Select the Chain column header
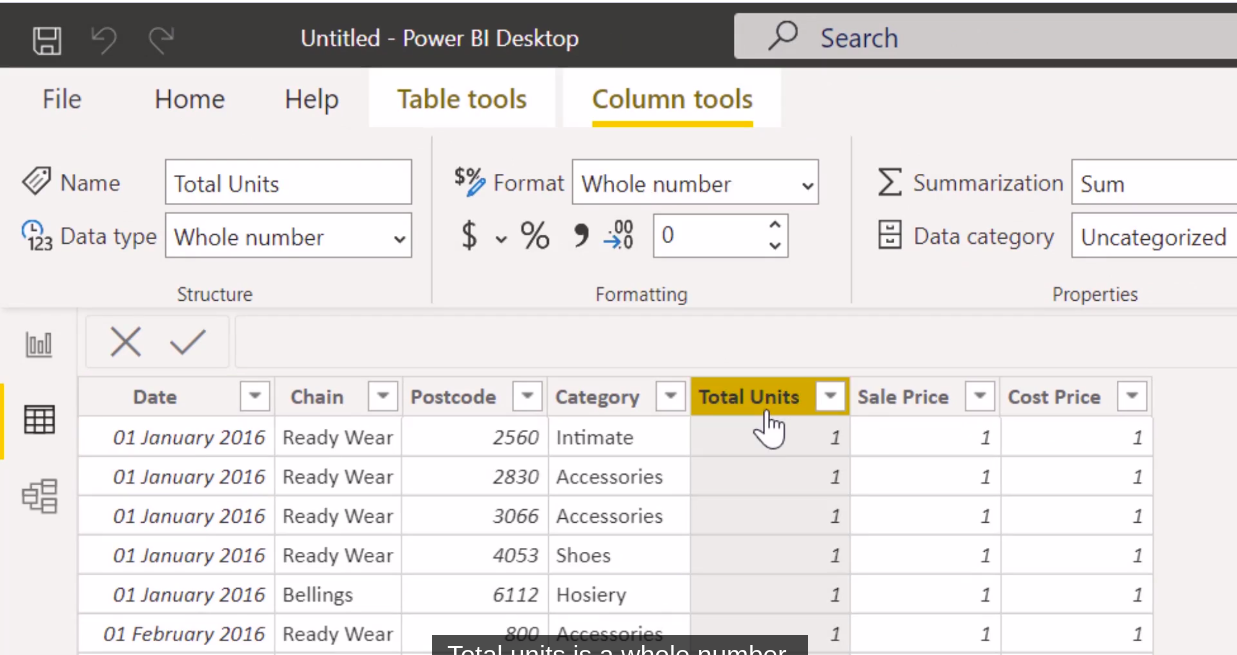The height and width of the screenshot is (655, 1237). [x=316, y=397]
